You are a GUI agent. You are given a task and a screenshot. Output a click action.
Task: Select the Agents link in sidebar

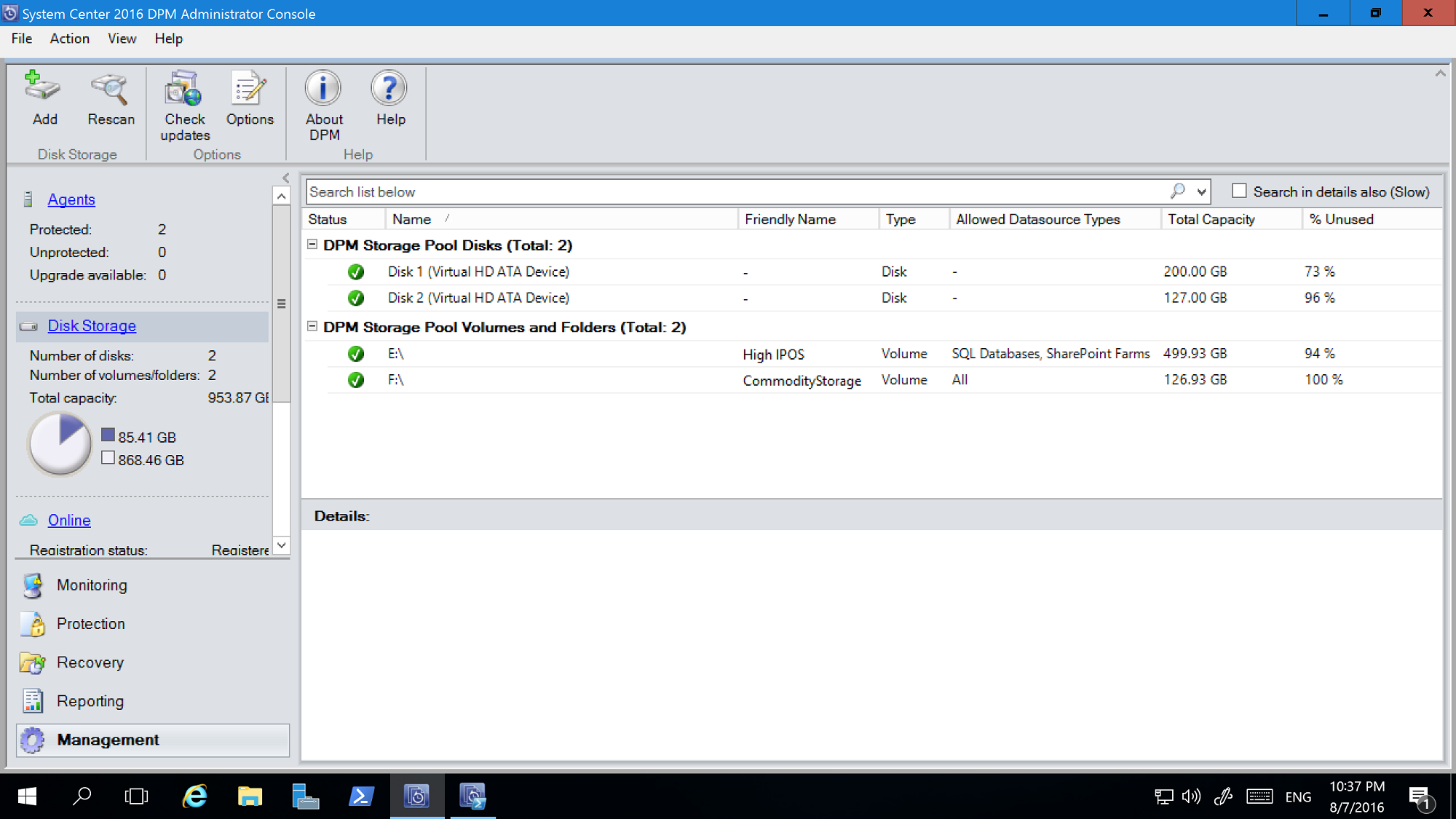click(71, 199)
